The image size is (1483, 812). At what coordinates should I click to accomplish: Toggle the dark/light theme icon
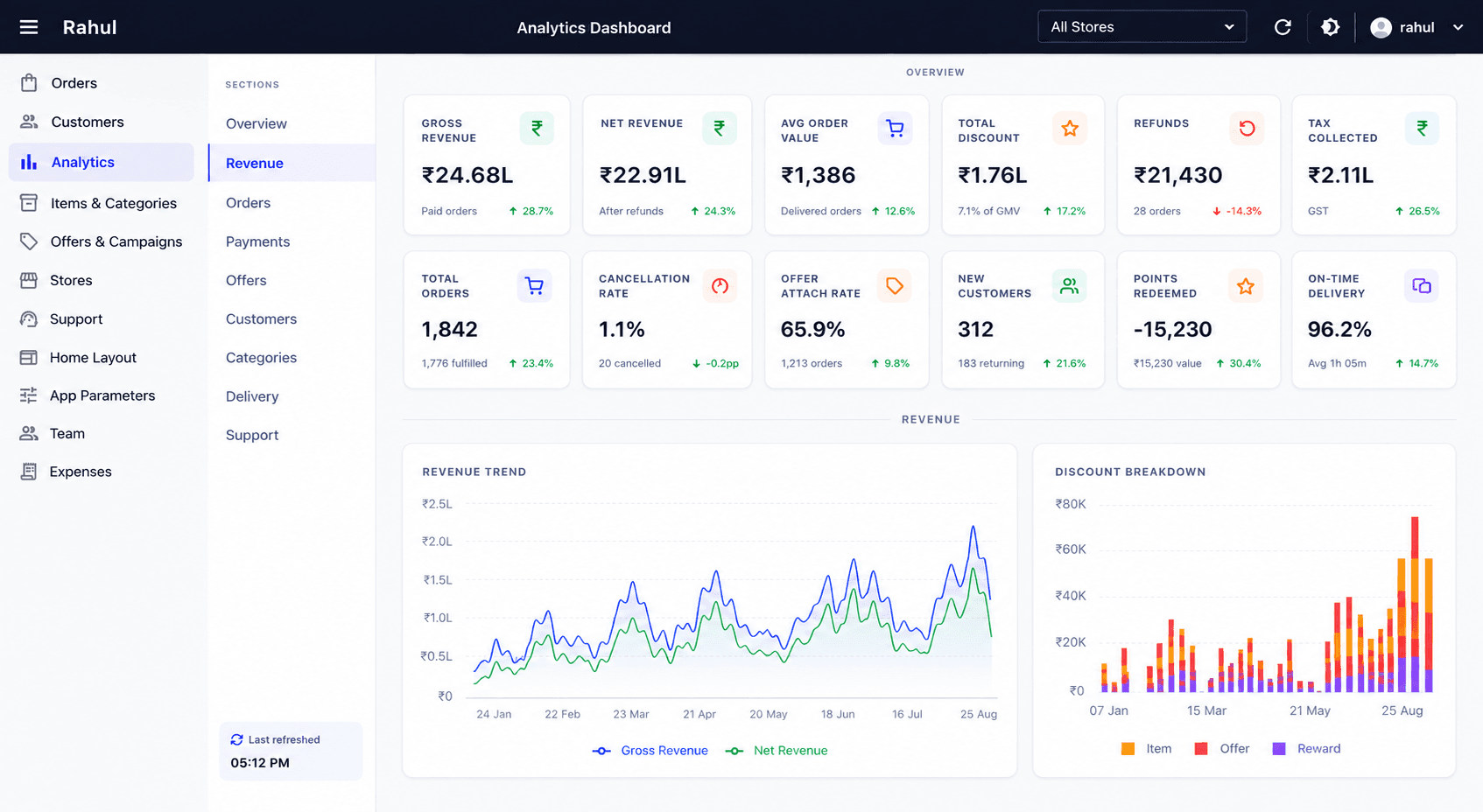pos(1330,27)
